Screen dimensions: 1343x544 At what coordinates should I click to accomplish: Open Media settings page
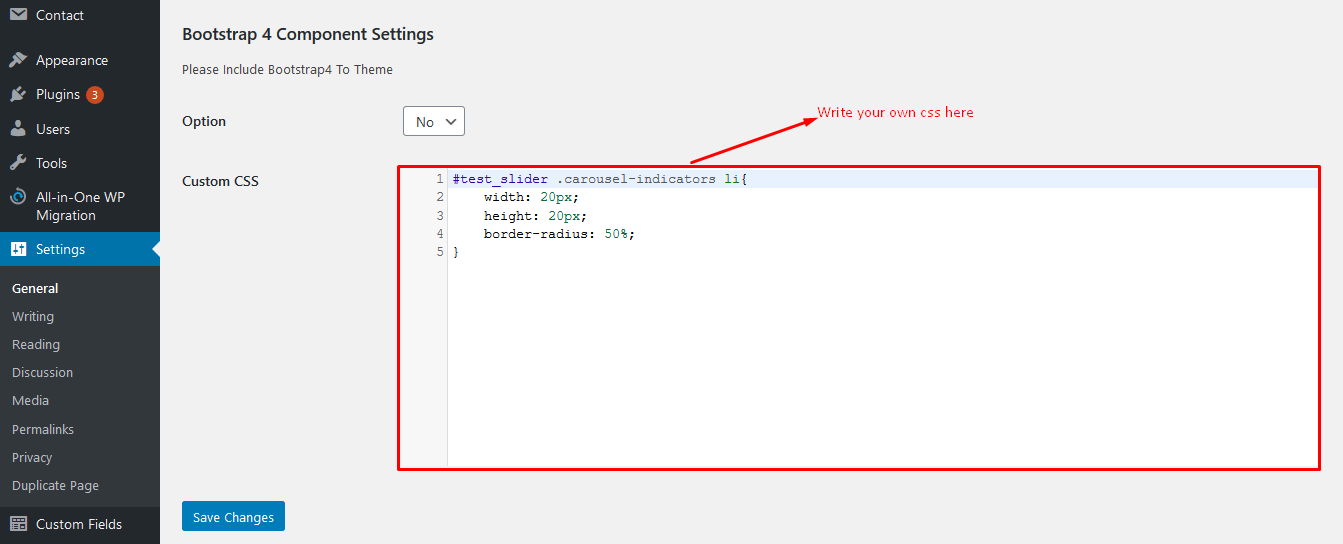click(30, 400)
